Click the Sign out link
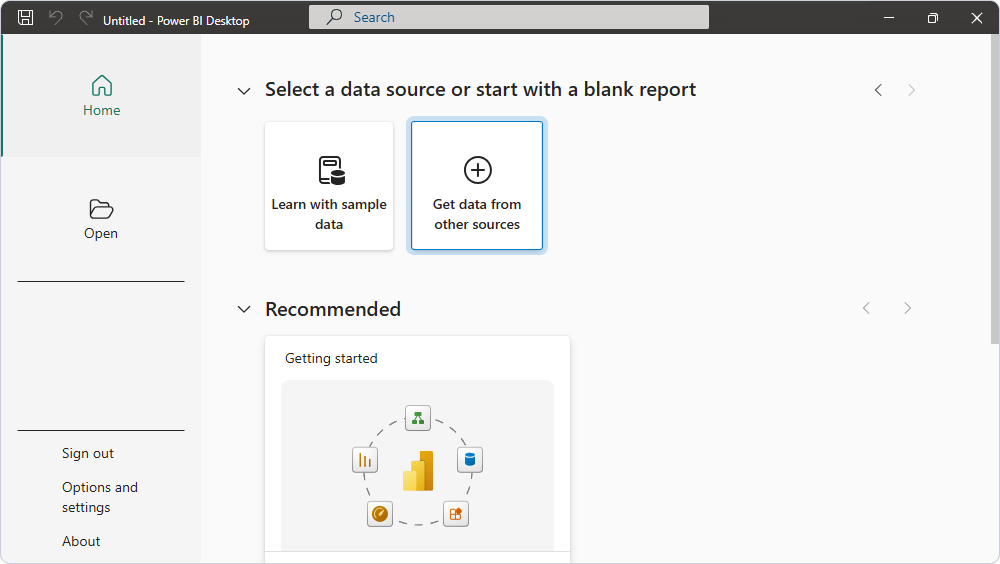1000x564 pixels. pyautogui.click(x=87, y=454)
